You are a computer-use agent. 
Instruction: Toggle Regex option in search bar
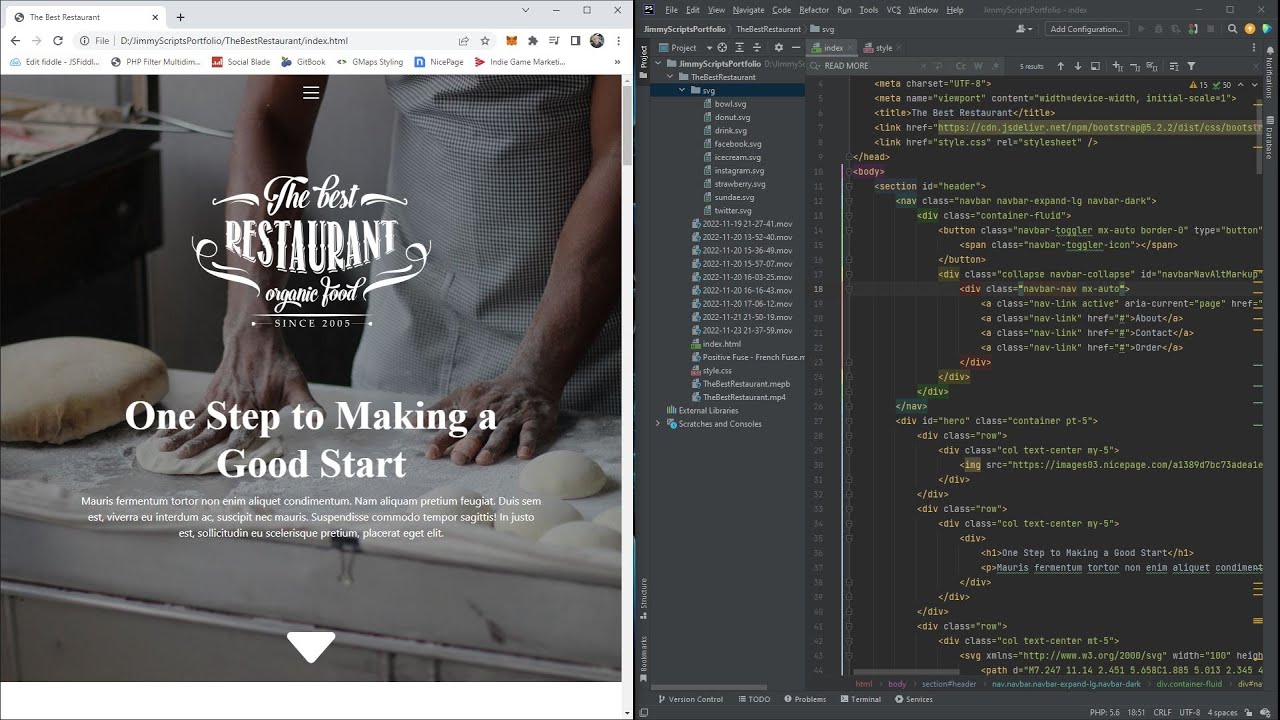(x=995, y=66)
